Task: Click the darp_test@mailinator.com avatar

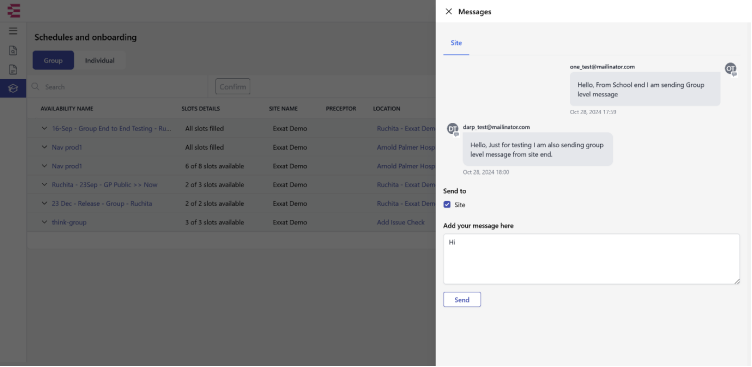Action: pos(453,129)
